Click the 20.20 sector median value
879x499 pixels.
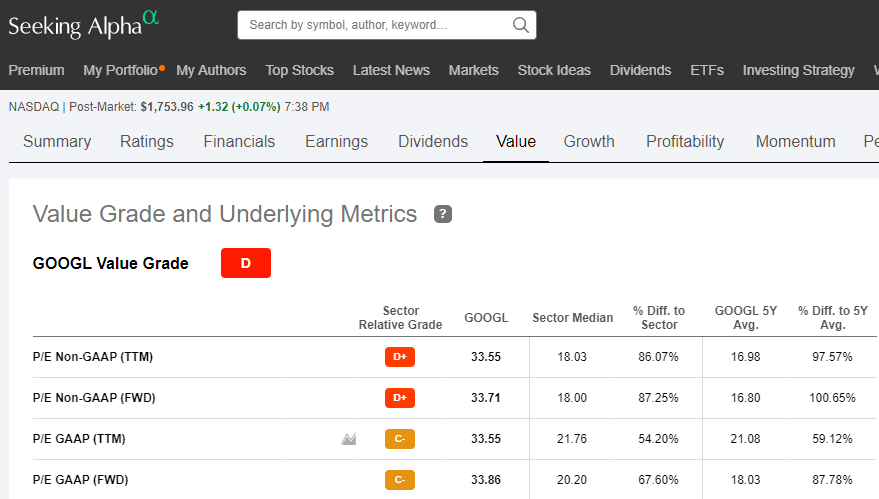pos(572,479)
